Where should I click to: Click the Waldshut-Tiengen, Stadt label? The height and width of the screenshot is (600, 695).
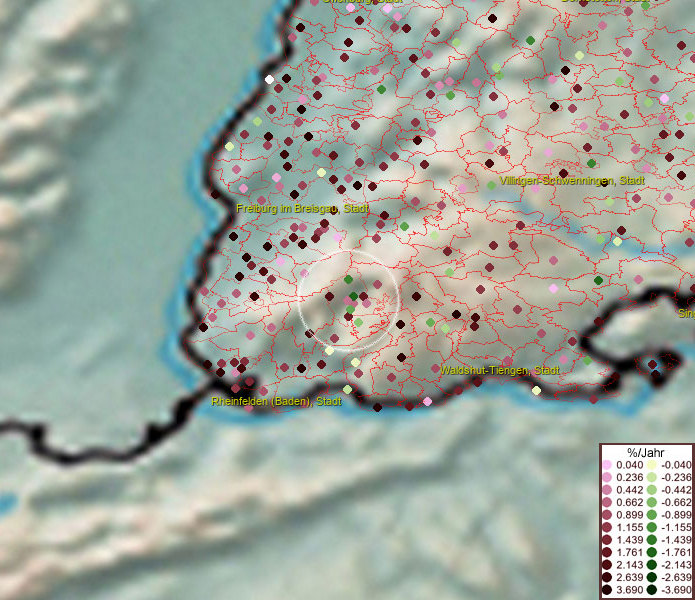500,370
